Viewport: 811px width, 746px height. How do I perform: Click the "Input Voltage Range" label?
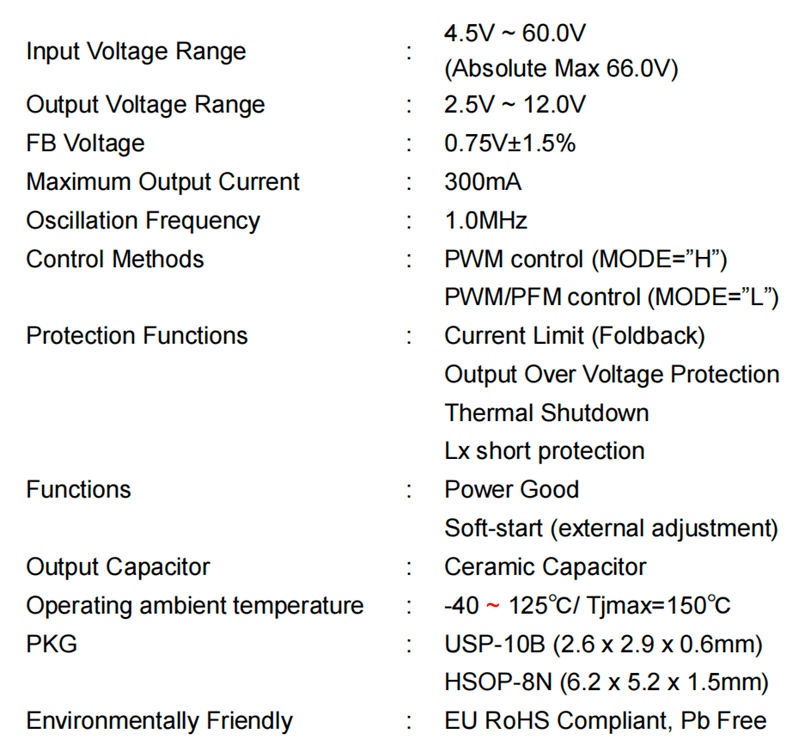(x=136, y=52)
